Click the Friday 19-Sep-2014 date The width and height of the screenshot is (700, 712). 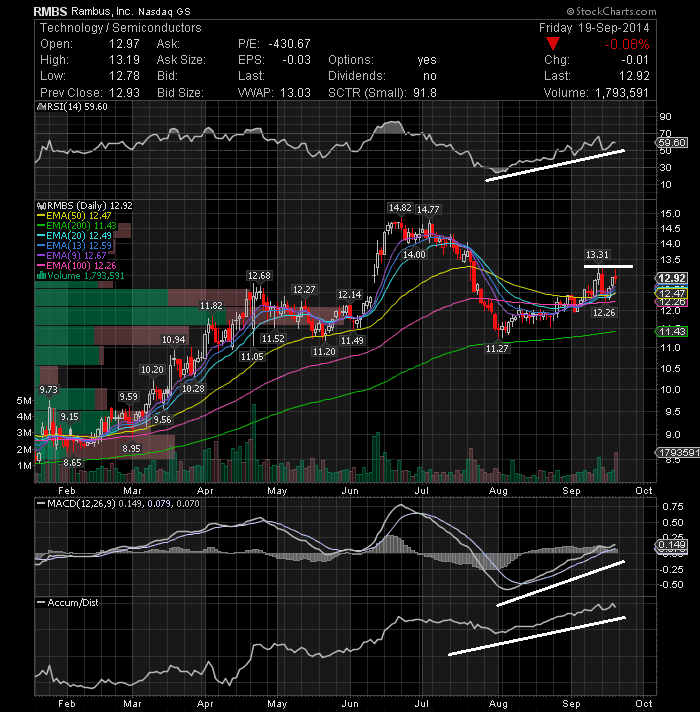[594, 28]
